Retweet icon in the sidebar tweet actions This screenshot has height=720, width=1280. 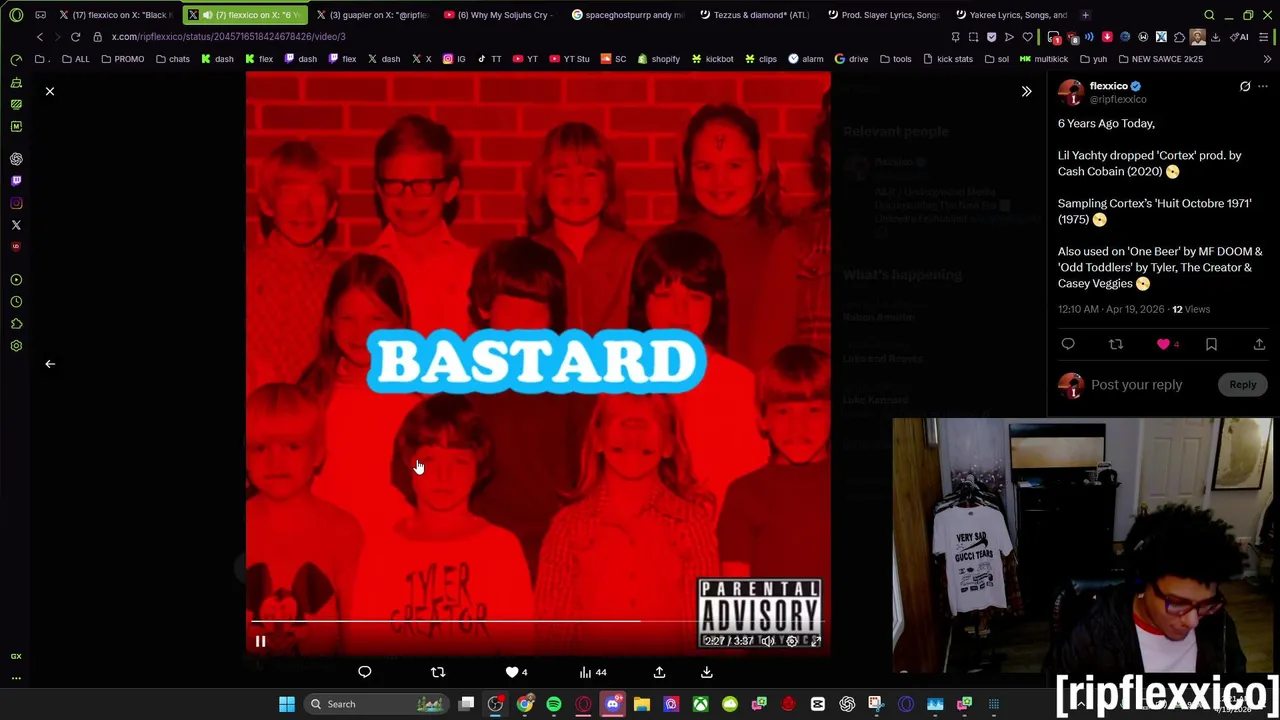(x=1116, y=344)
